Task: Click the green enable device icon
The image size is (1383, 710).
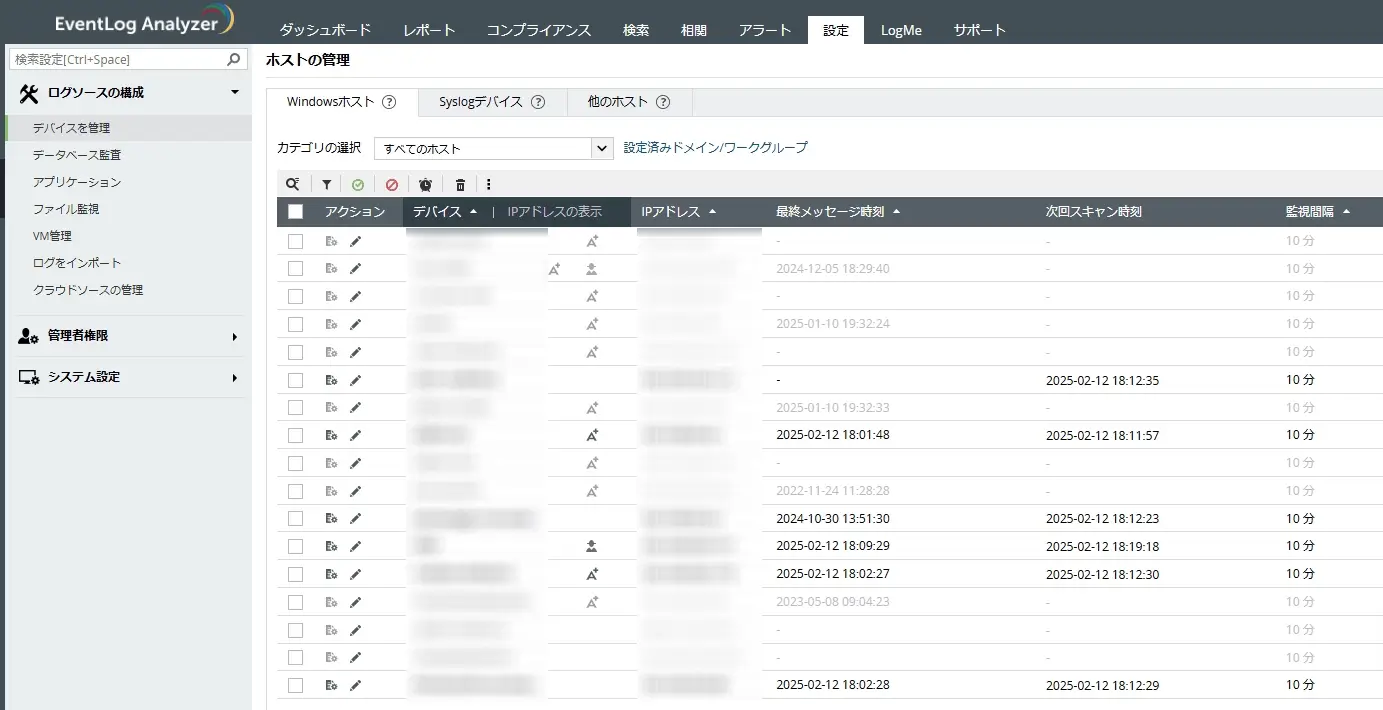Action: tap(358, 185)
